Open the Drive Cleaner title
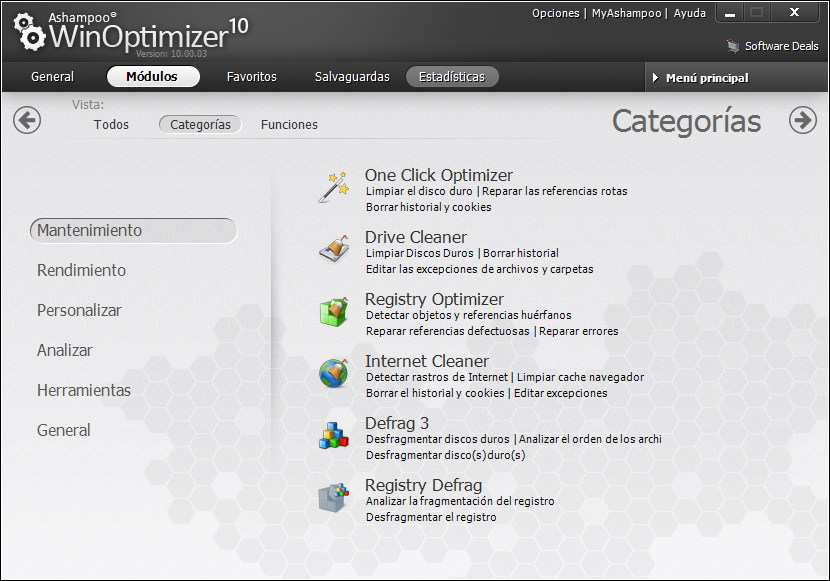This screenshot has height=581, width=830. click(x=416, y=237)
